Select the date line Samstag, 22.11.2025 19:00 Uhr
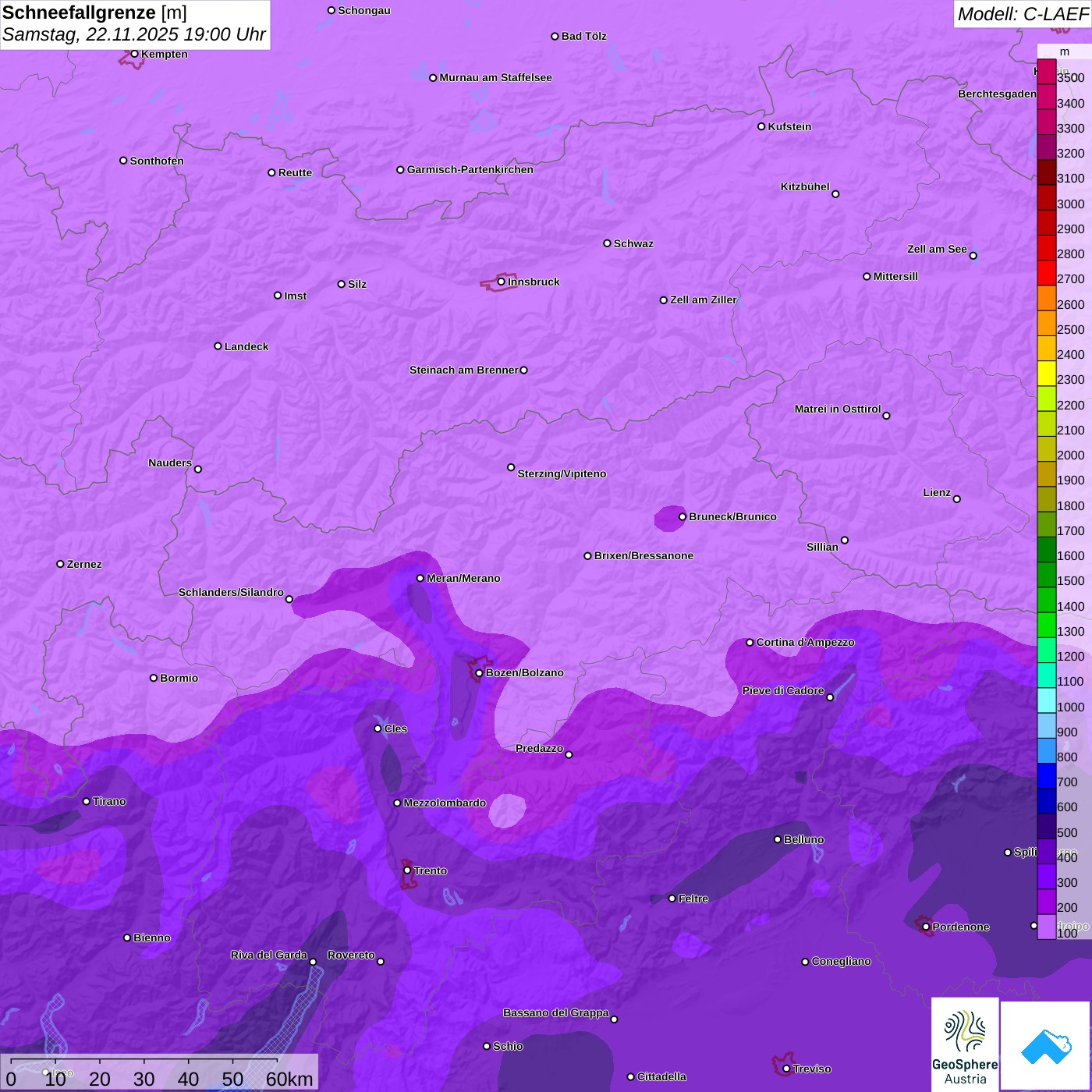The width and height of the screenshot is (1092, 1092). pyautogui.click(x=134, y=34)
